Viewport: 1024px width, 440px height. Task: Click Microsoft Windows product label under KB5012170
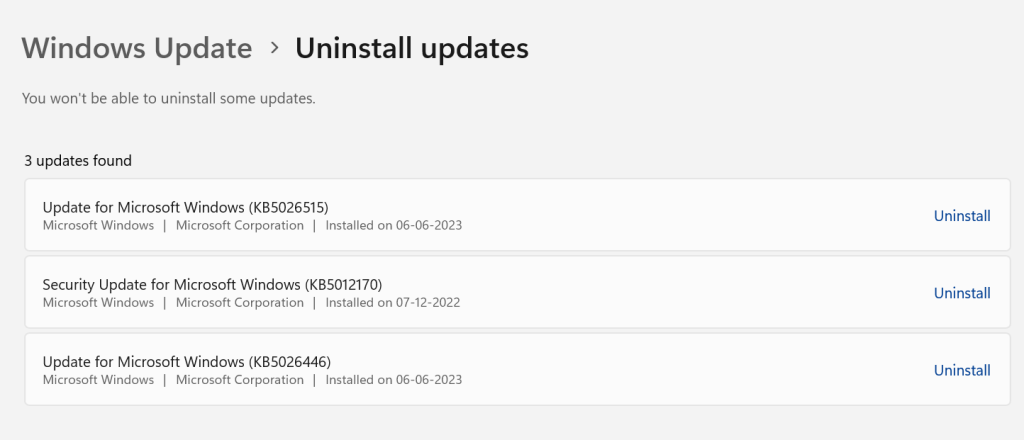[98, 303]
